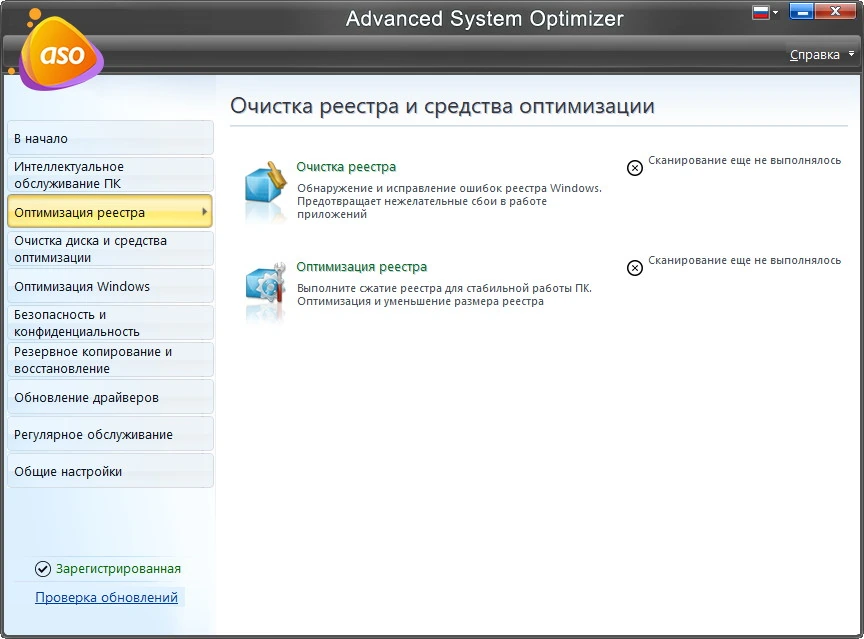Click the Зарегистрированная checkmark icon
Screen dimensions: 864x639
click(42, 569)
